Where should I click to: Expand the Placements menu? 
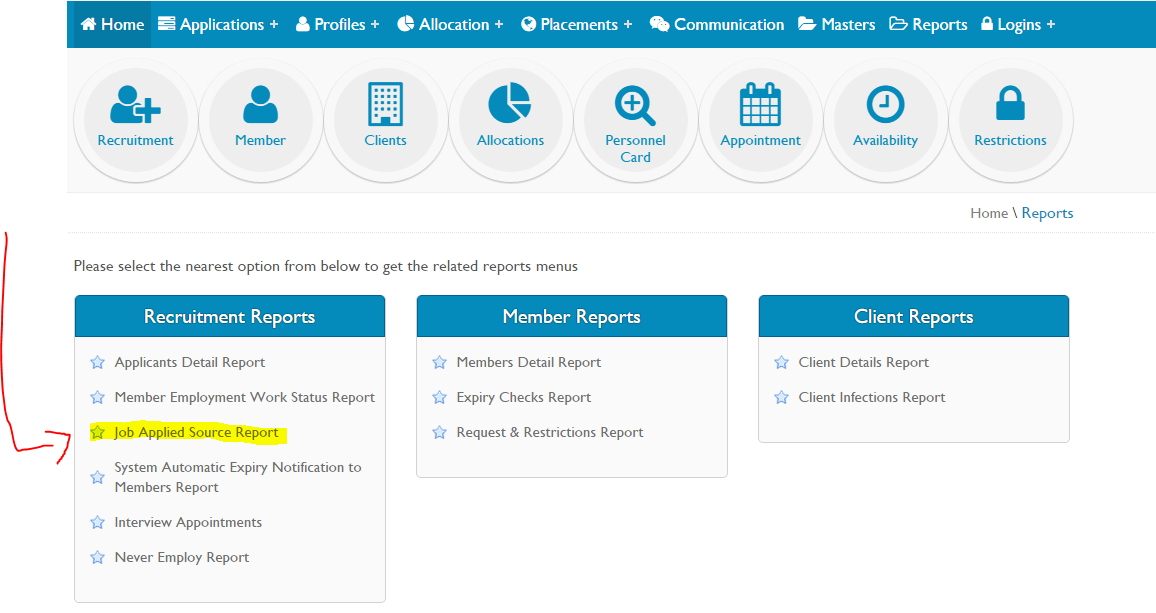(x=577, y=24)
